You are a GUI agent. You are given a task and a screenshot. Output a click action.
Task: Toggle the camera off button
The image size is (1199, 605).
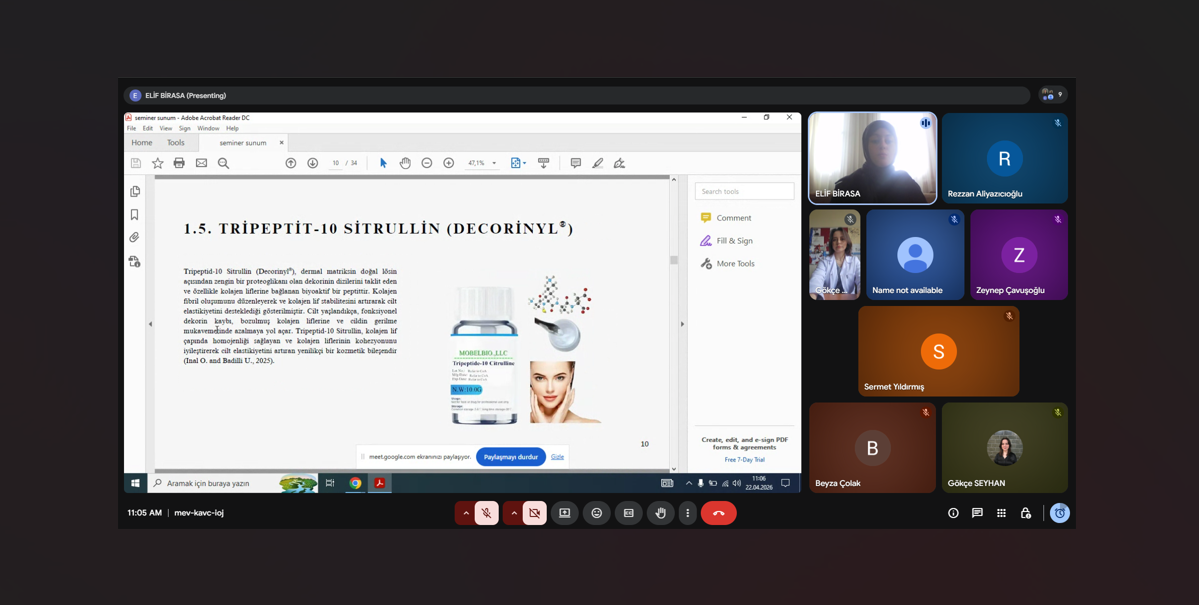tap(535, 513)
